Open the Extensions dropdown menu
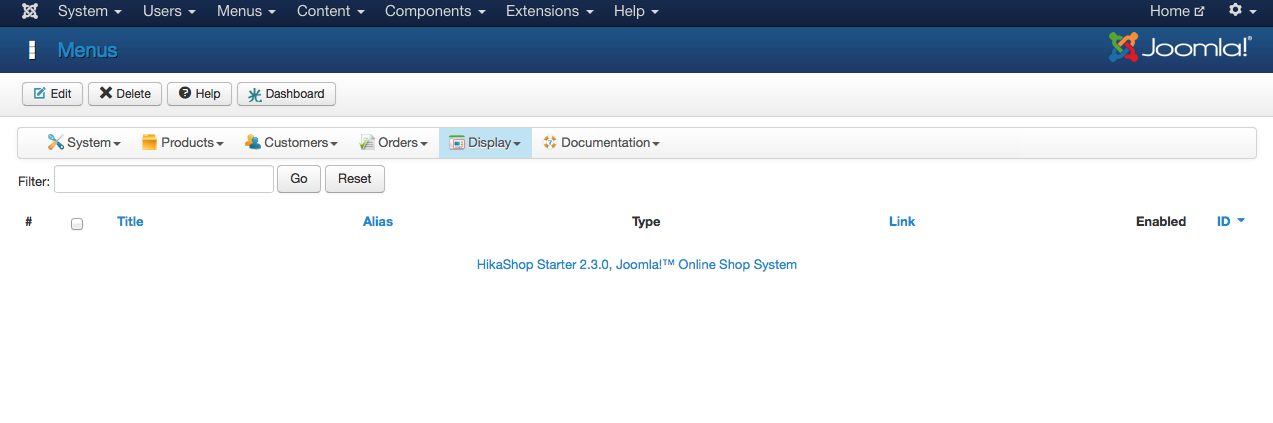The width and height of the screenshot is (1273, 423). click(x=549, y=12)
